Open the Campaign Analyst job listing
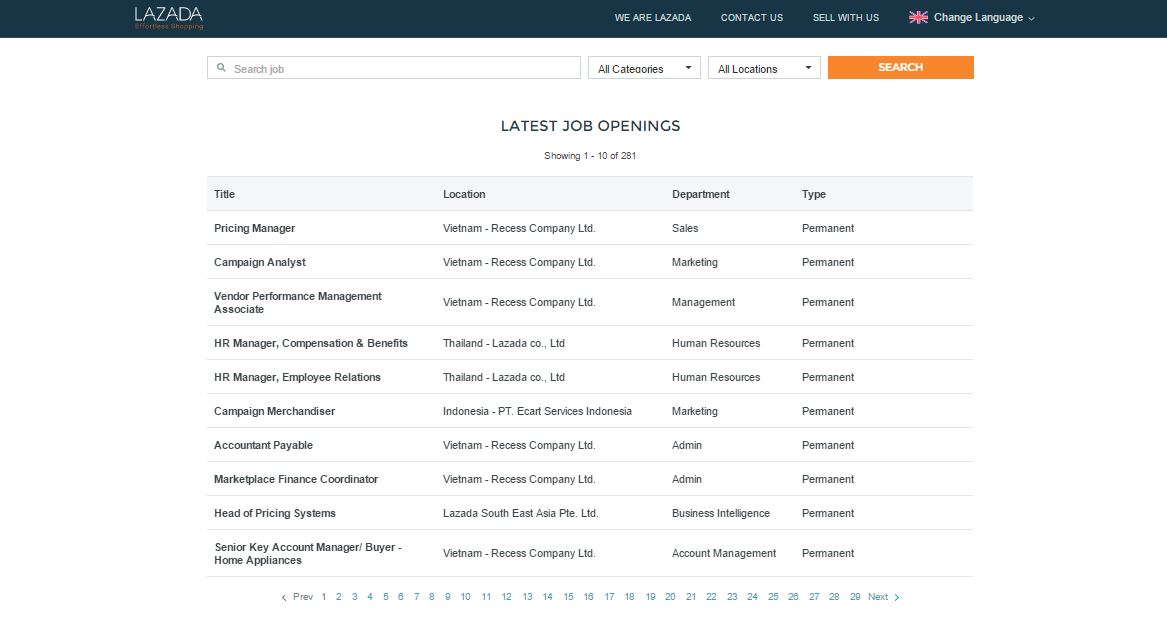Image resolution: width=1167 pixels, height=628 pixels. [260, 263]
